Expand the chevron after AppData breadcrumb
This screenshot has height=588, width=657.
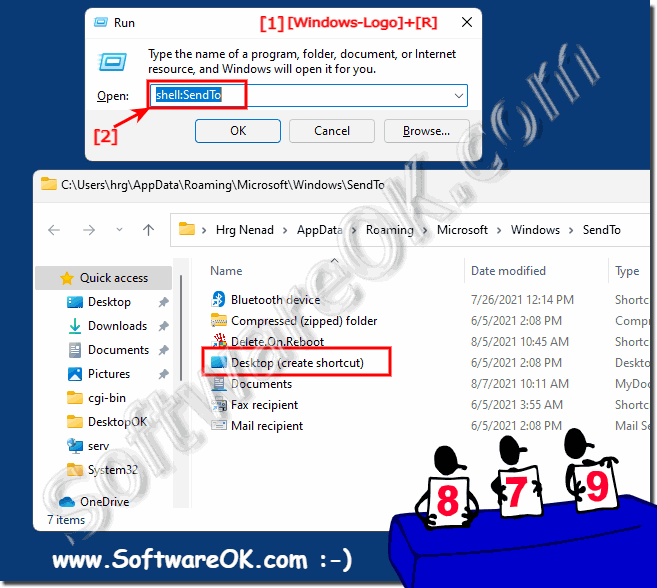click(354, 231)
